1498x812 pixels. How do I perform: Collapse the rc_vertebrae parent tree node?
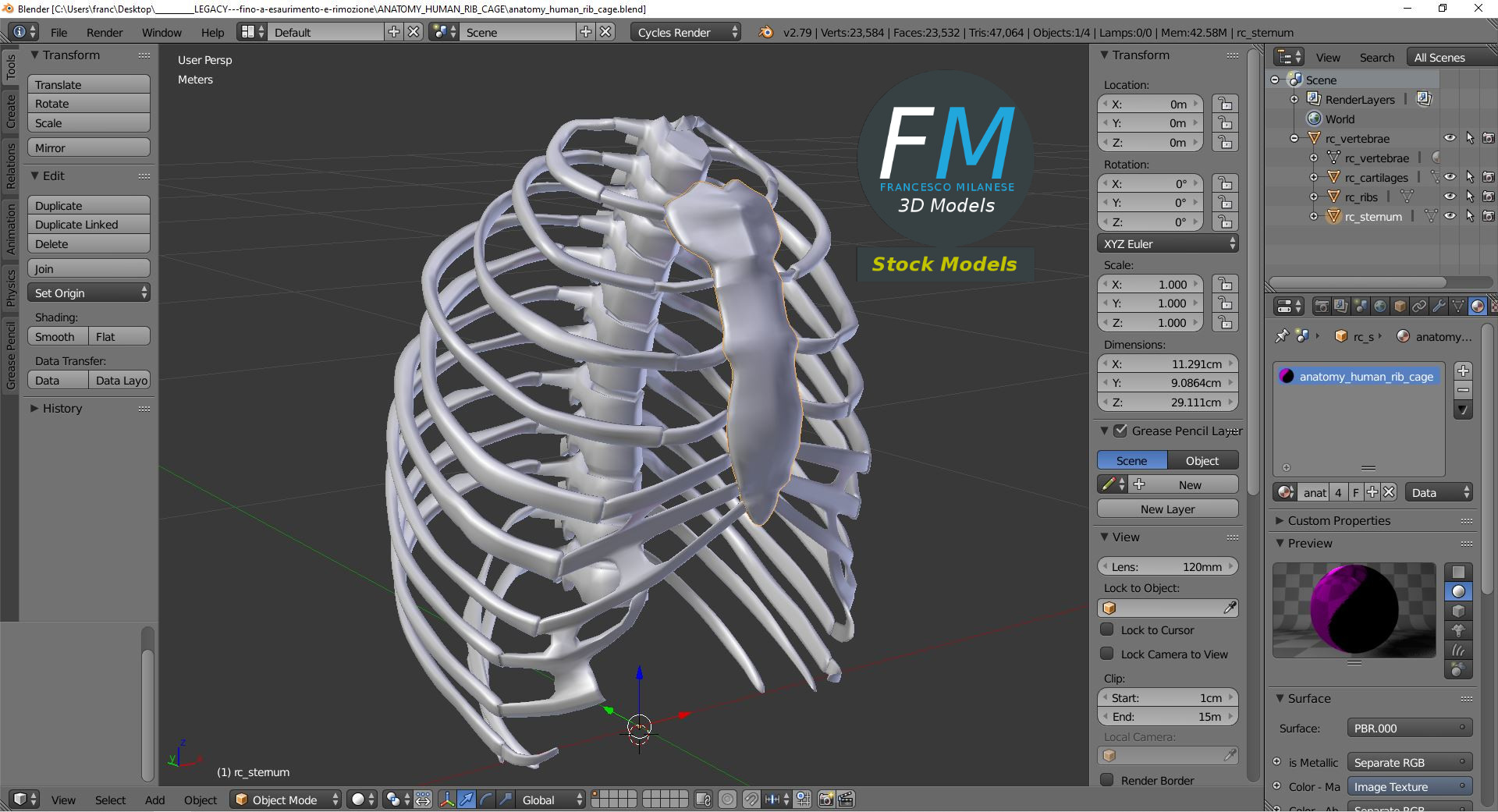click(1294, 138)
